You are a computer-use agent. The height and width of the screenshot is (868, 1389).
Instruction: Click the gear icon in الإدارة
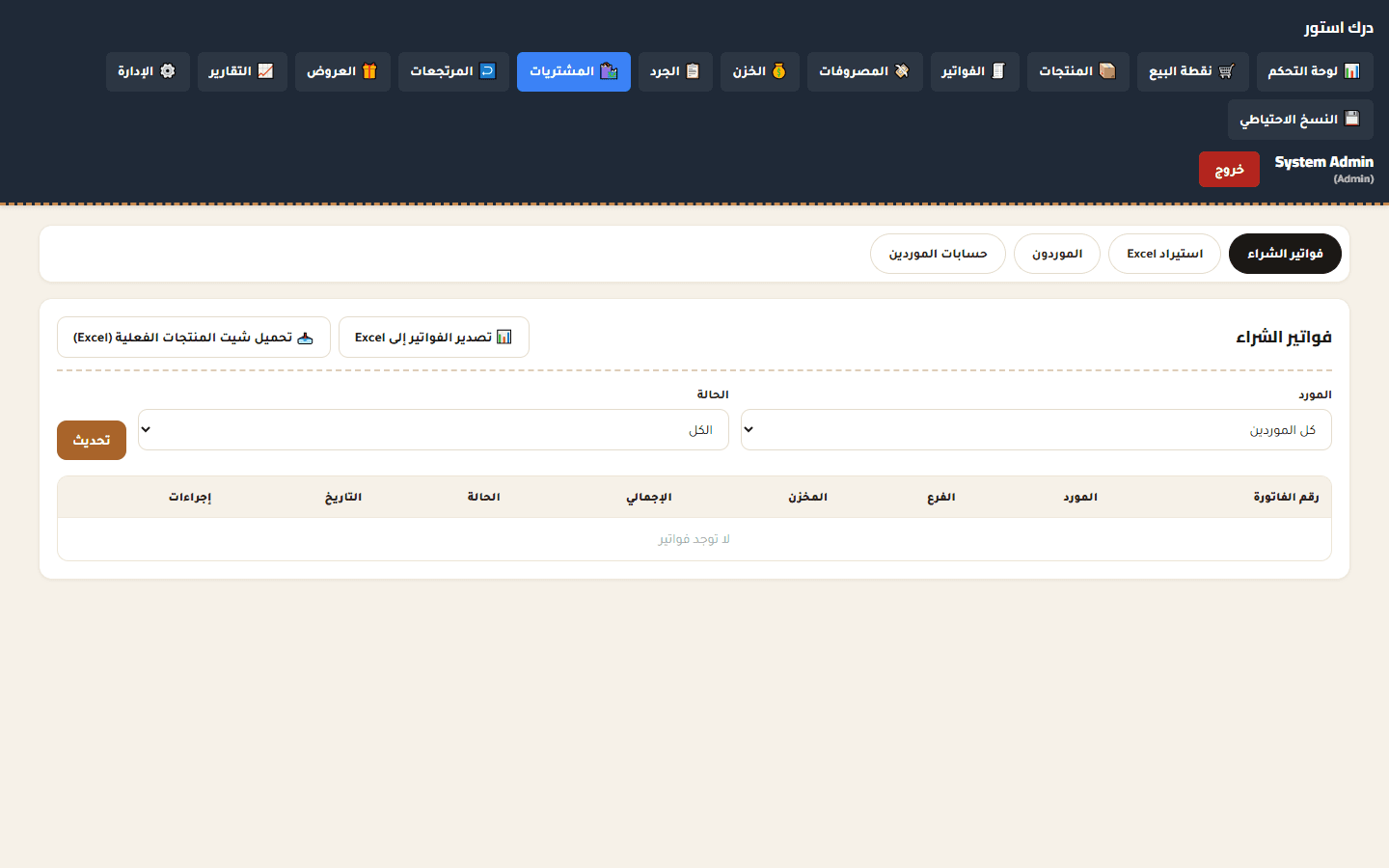click(168, 71)
